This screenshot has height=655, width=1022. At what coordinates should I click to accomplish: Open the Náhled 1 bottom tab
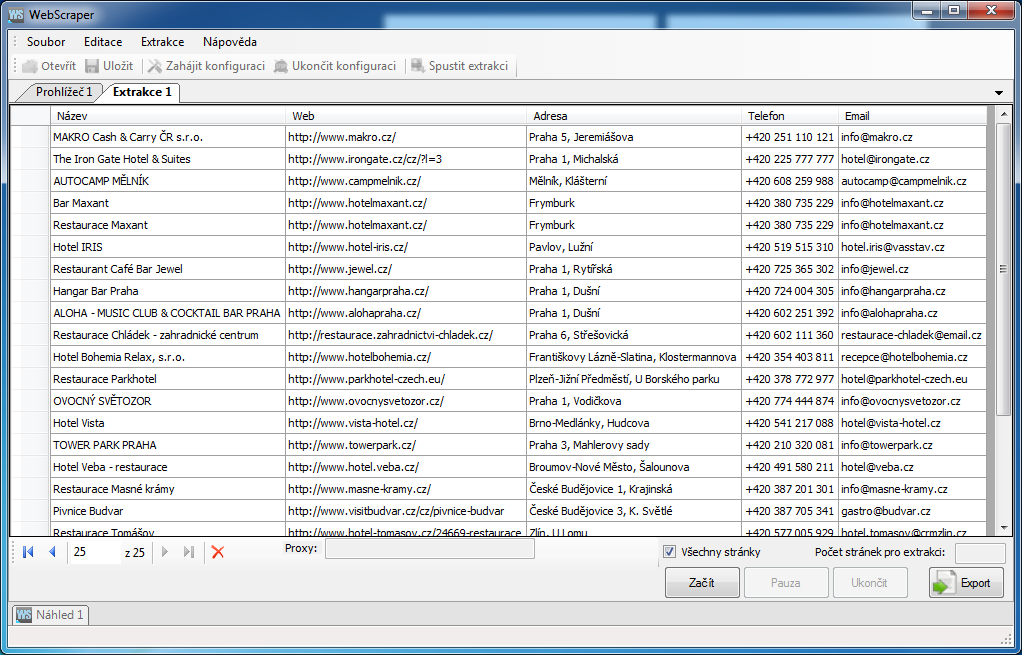point(51,615)
